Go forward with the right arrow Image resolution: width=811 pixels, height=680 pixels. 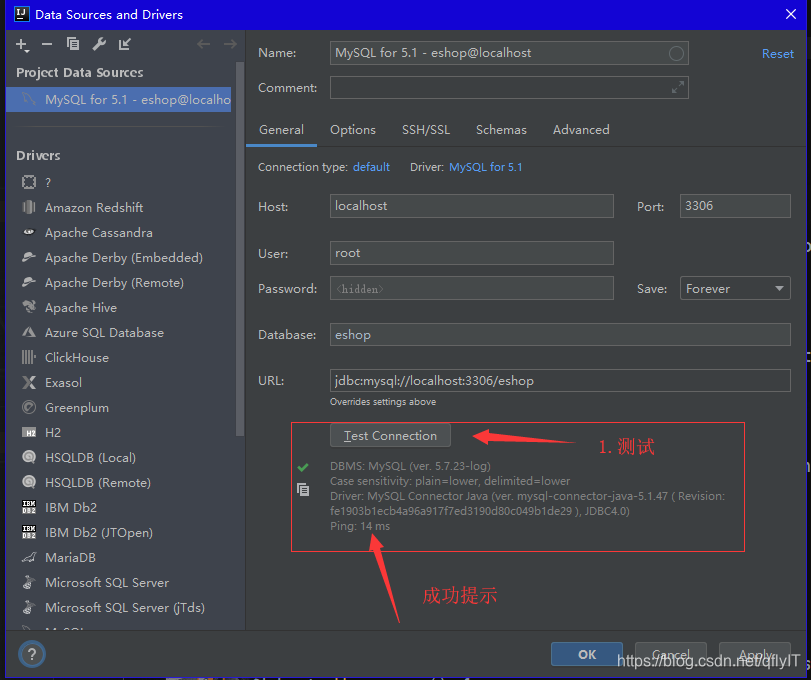(230, 44)
